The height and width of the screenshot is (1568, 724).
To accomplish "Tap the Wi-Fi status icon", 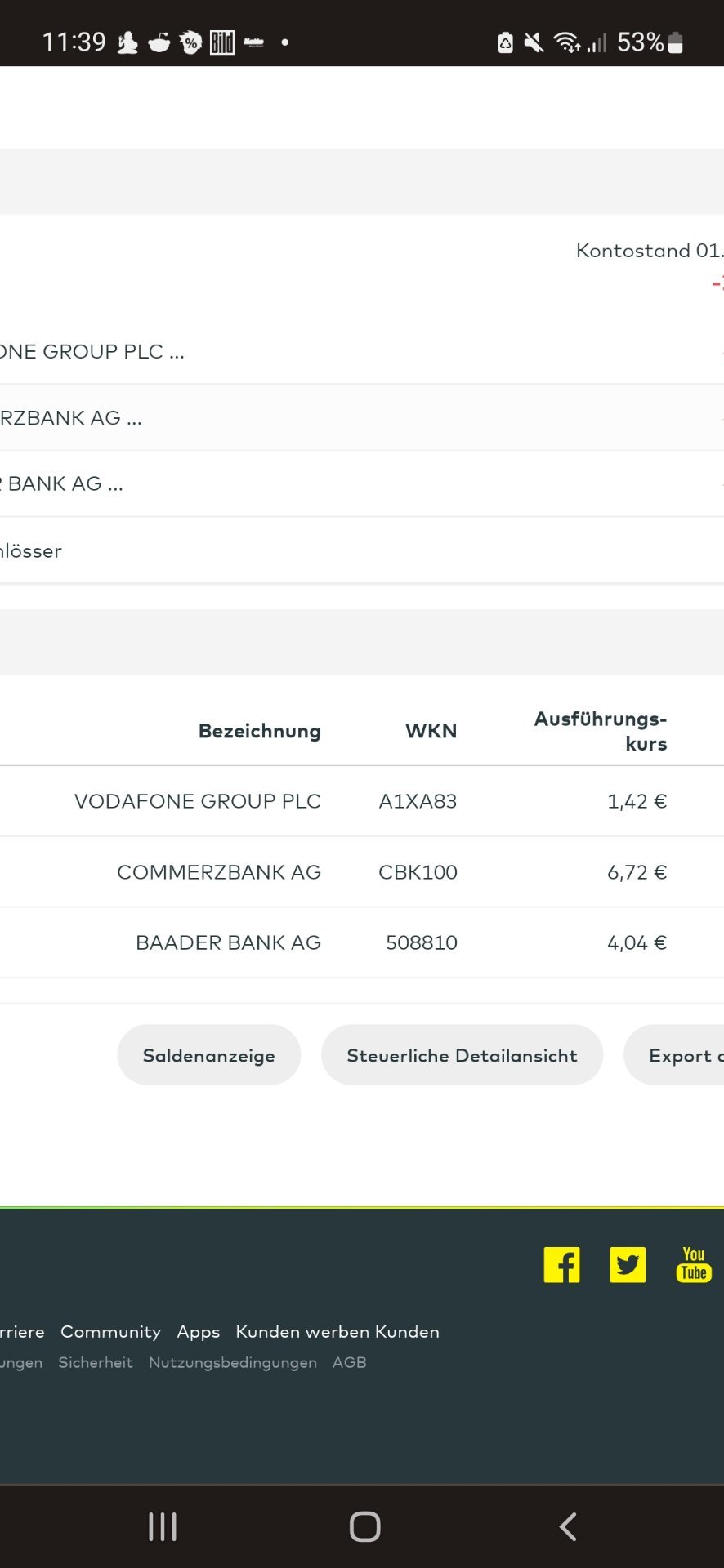I will 567,42.
